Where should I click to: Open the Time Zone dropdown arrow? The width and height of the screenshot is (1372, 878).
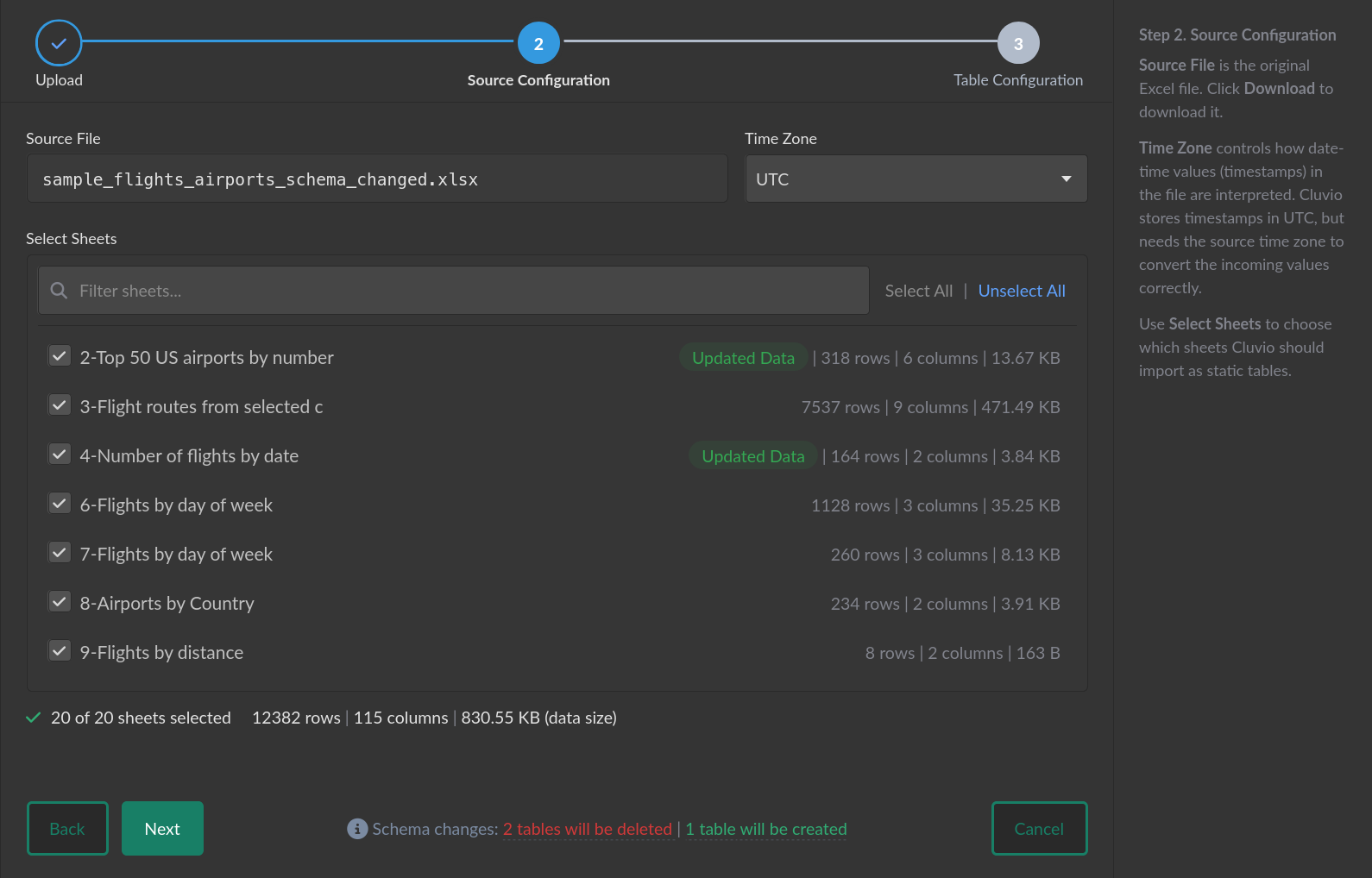[x=1067, y=179]
